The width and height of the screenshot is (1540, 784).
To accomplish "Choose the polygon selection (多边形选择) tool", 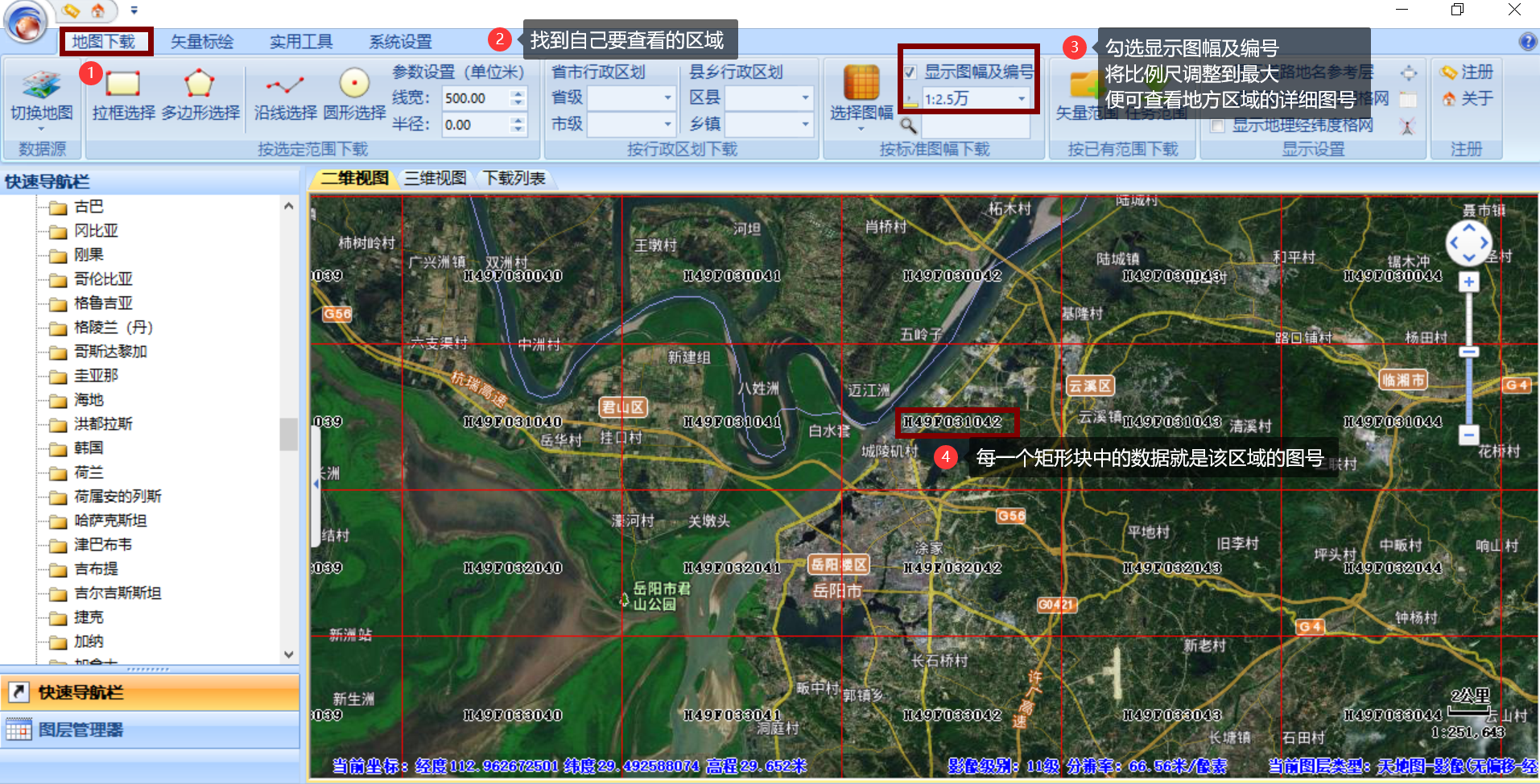I will [x=200, y=95].
